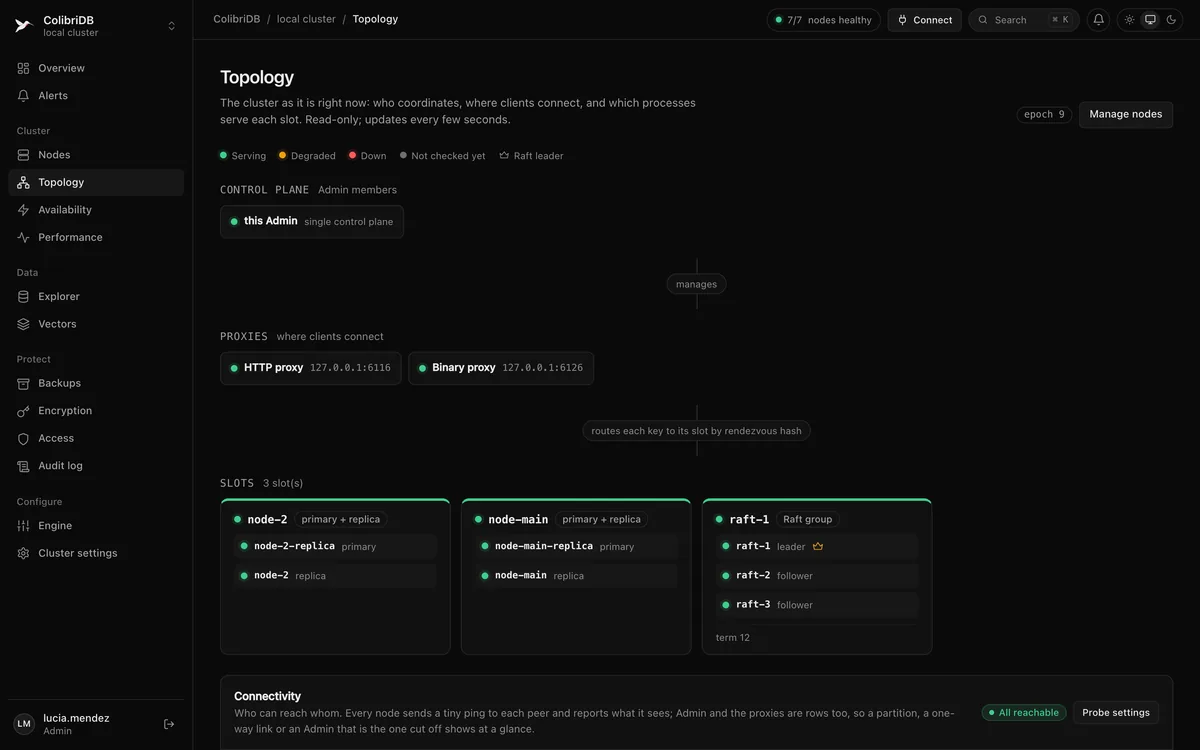
Task: Click the Vectors layers icon
Action: click(x=24, y=324)
